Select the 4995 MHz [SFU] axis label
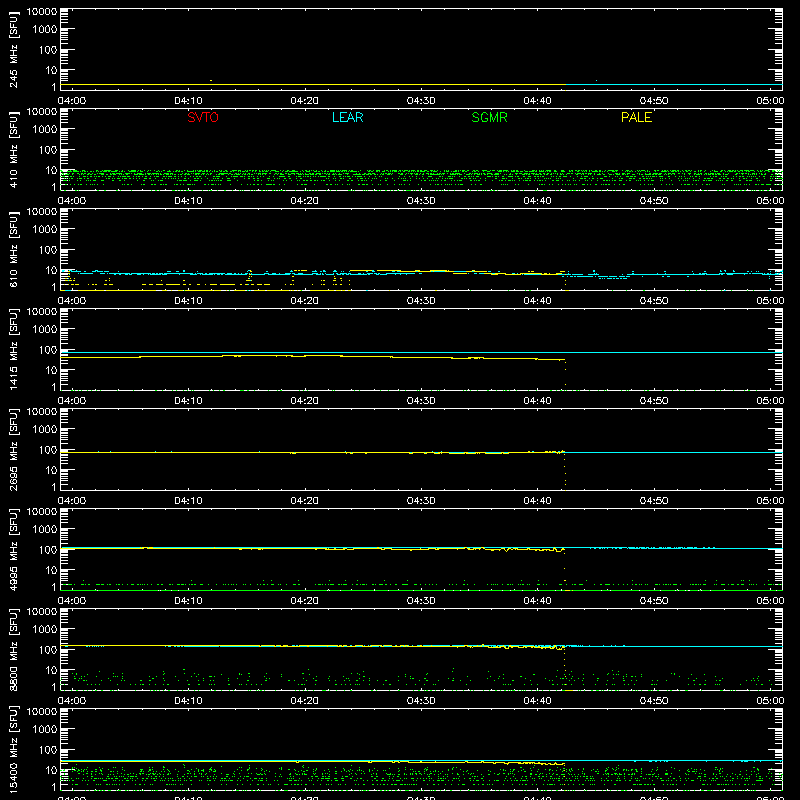The image size is (800, 800). pyautogui.click(x=13, y=549)
